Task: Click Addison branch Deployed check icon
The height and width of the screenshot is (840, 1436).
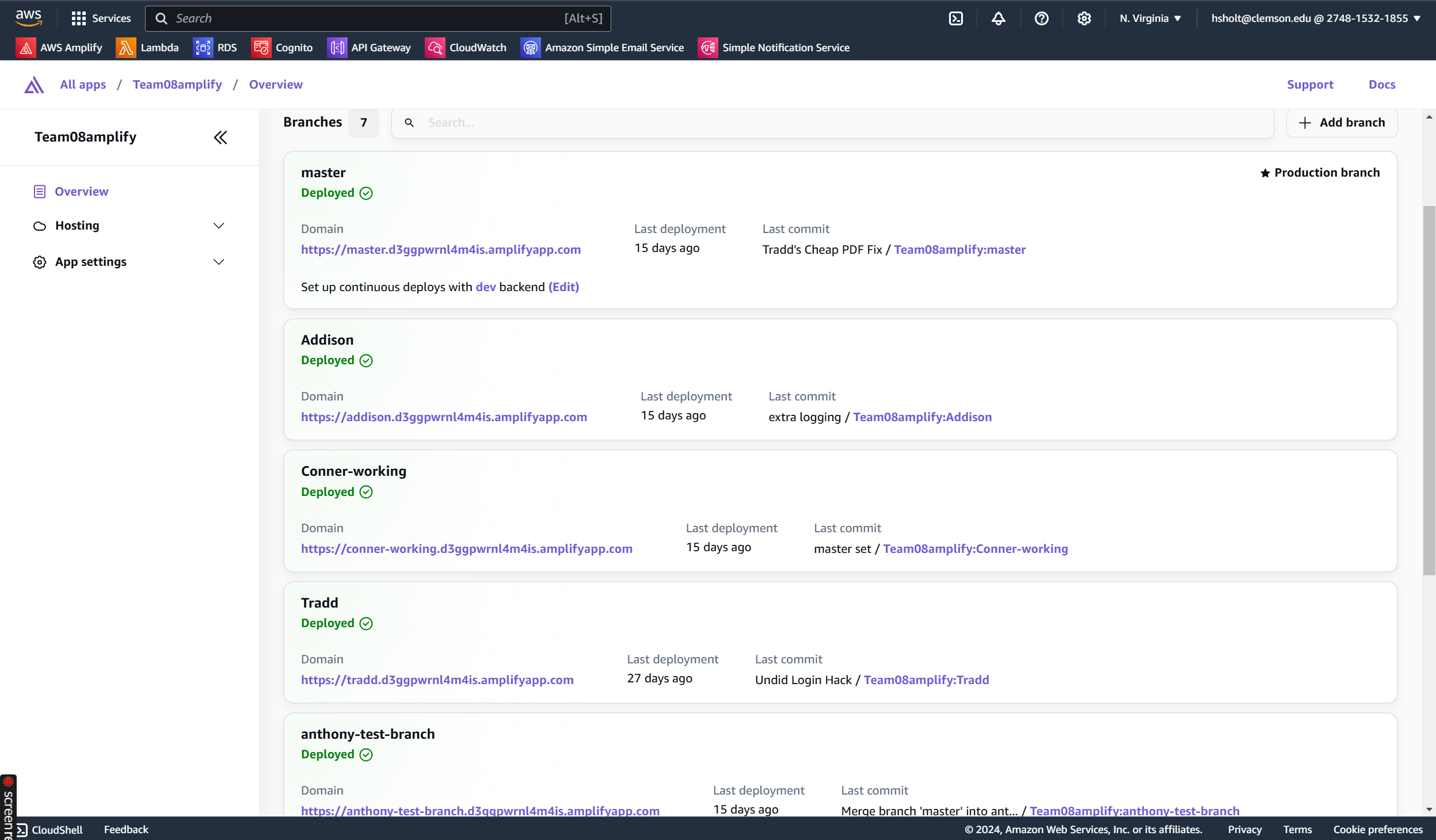Action: [x=366, y=361]
